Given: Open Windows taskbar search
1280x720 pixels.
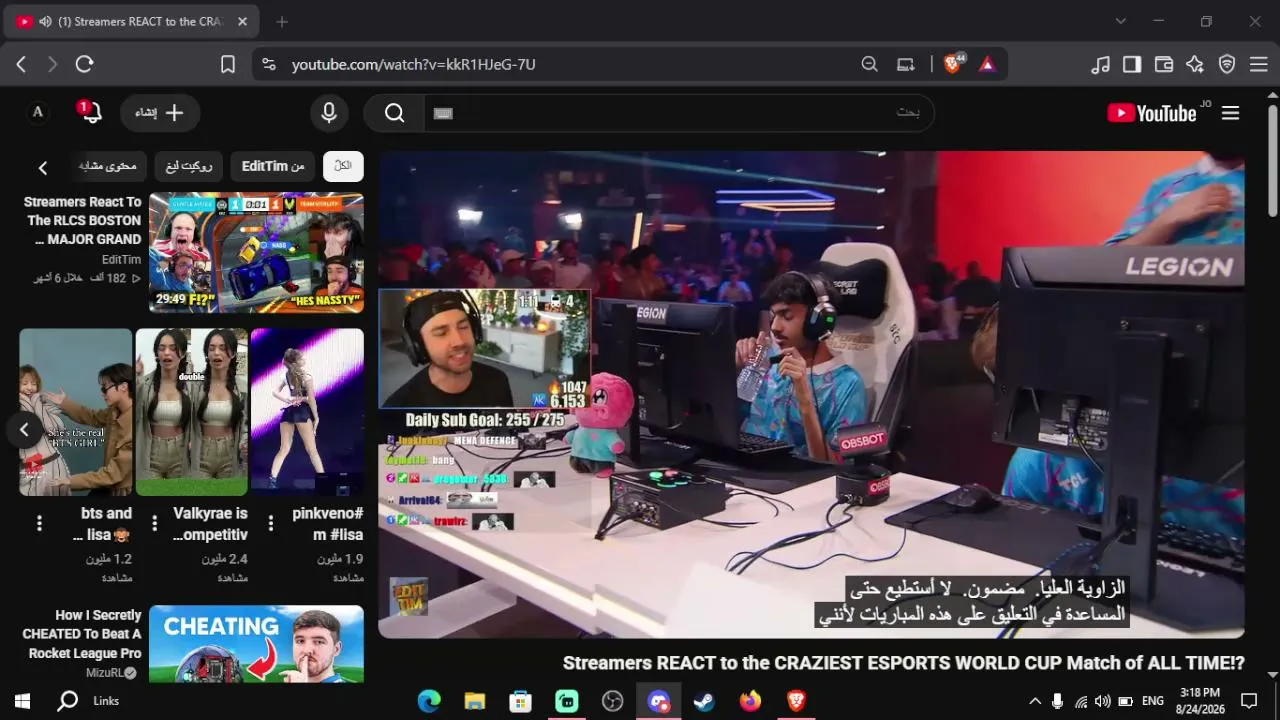Looking at the screenshot, I should click(68, 701).
